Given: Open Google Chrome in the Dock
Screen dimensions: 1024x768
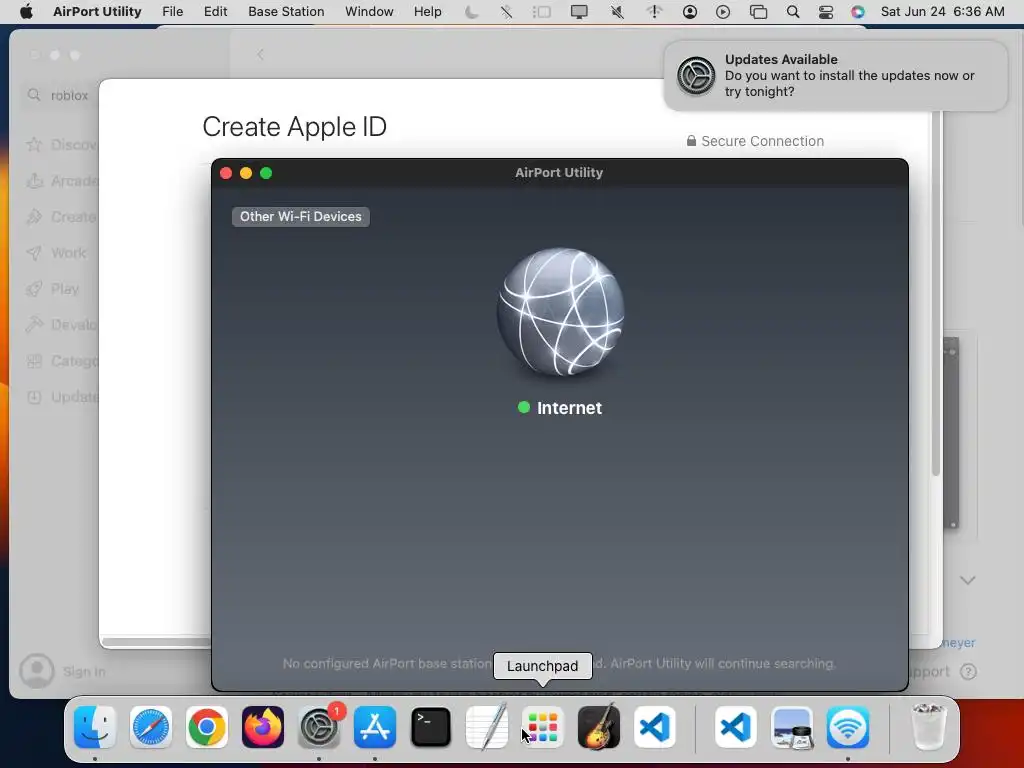Looking at the screenshot, I should coord(207,727).
